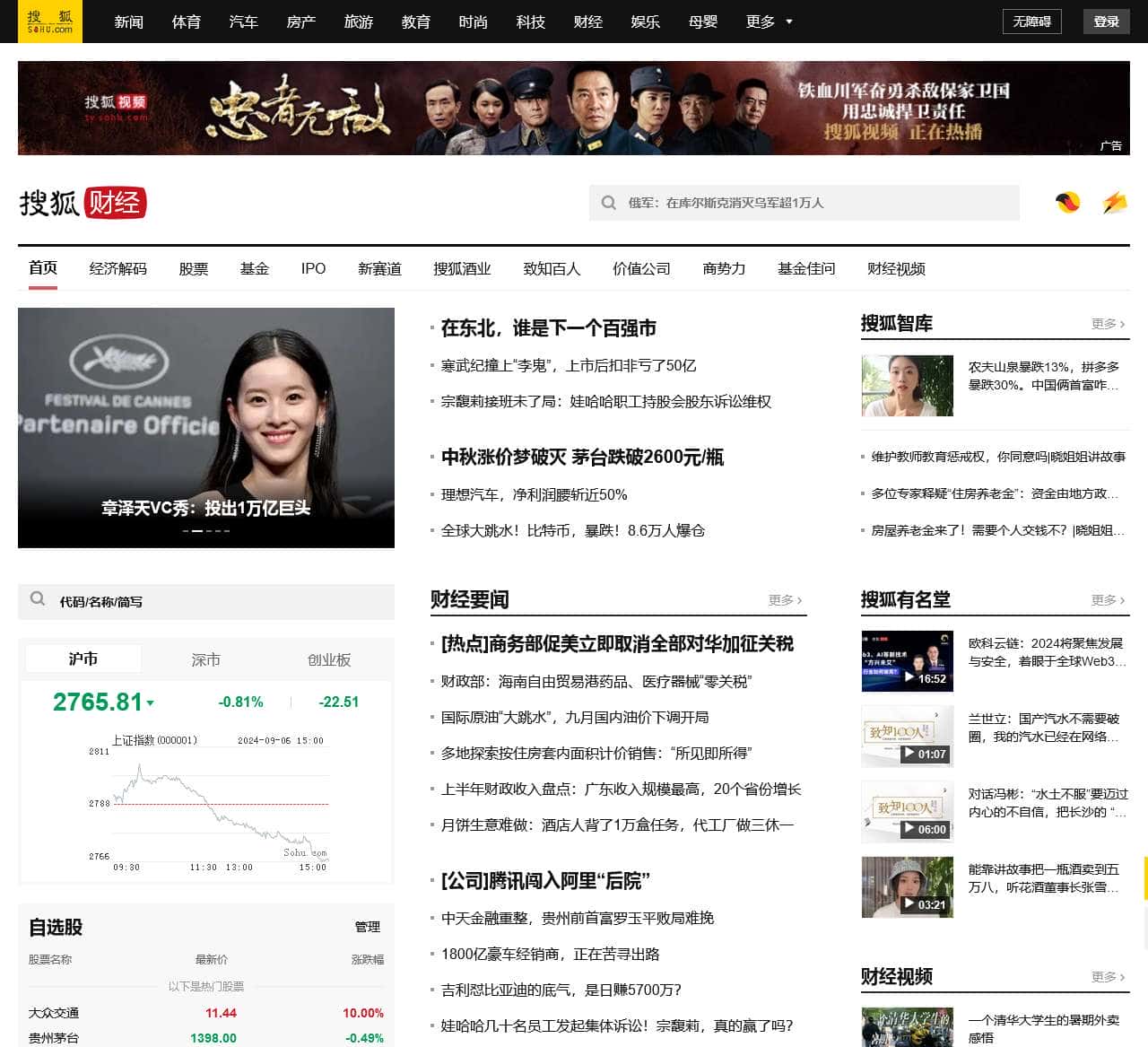The width and height of the screenshot is (1148, 1047).
Task: Click the header news search input field
Action: 804,203
